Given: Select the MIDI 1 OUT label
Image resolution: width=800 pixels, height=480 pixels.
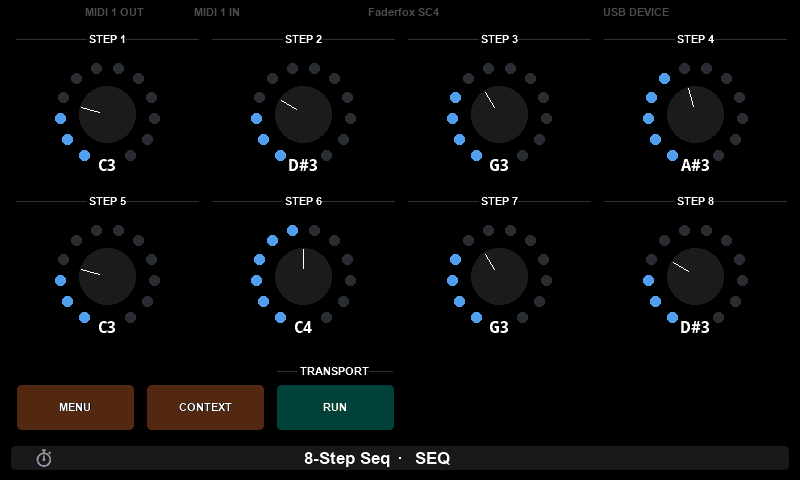Looking at the screenshot, I should 114,12.
